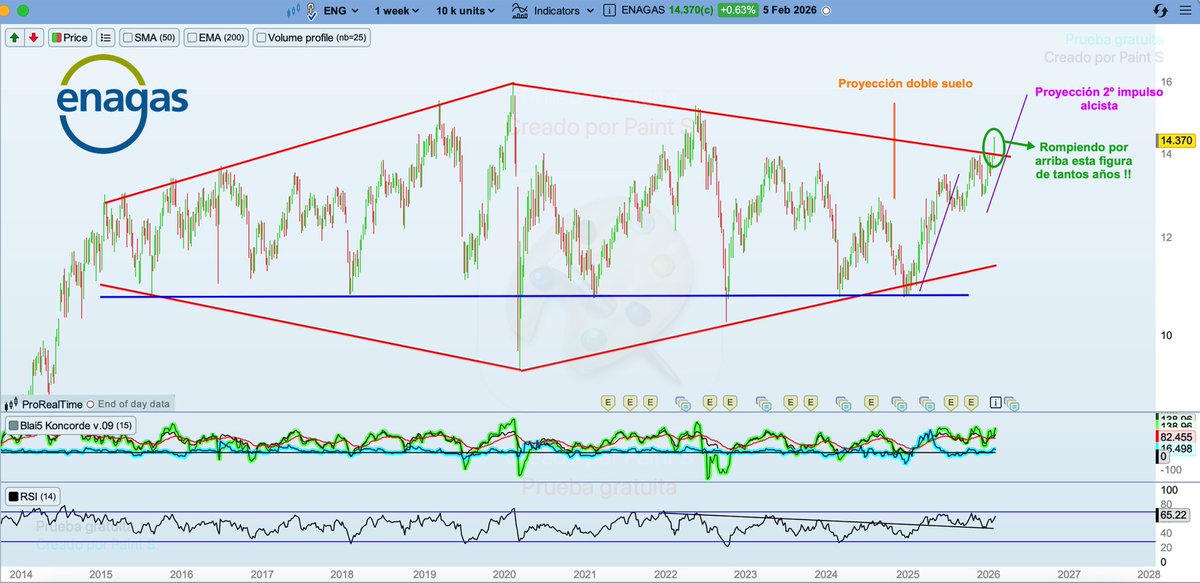Open the Blai5 Koncorde v.09 indicator label
Viewport: 1200px width, 583px height.
(70, 426)
